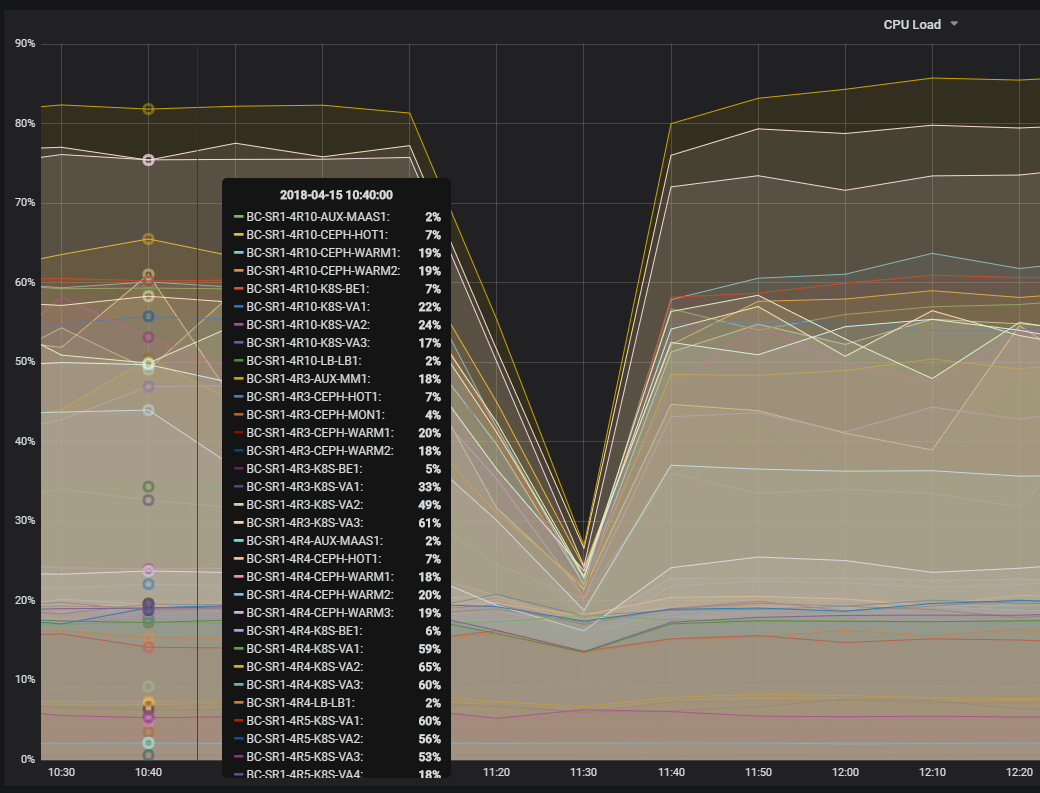
Task: Click the topmost data point at 10:40 near 82%
Action: [149, 109]
